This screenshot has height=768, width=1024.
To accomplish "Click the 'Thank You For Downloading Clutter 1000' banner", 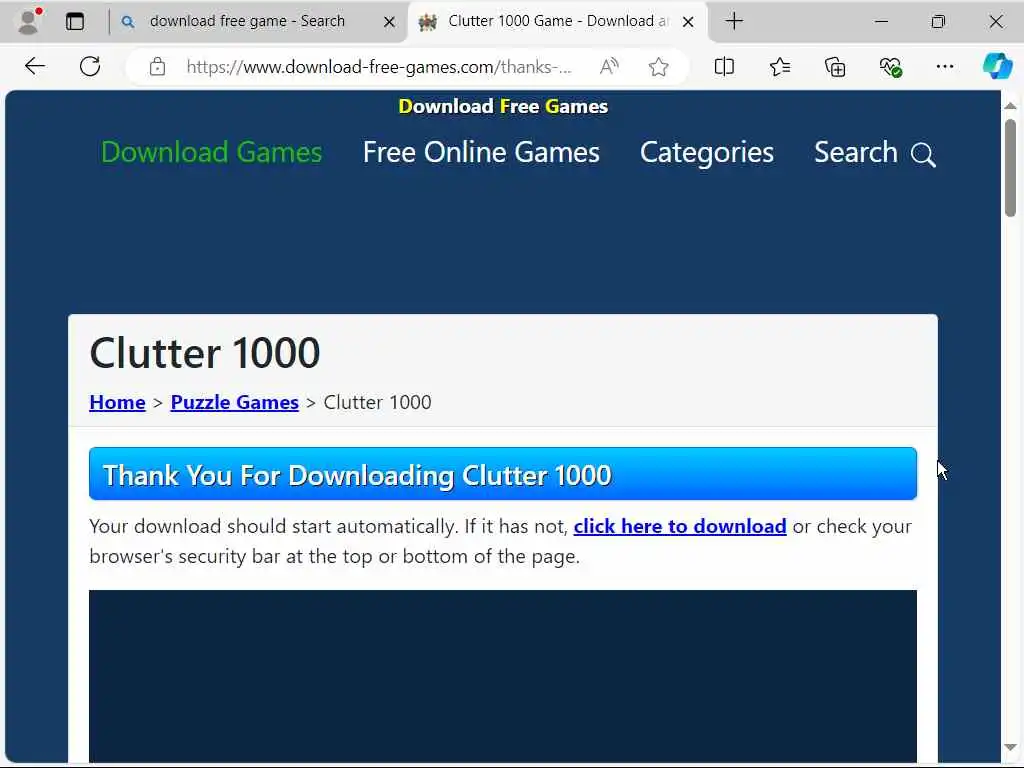I will tap(503, 474).
